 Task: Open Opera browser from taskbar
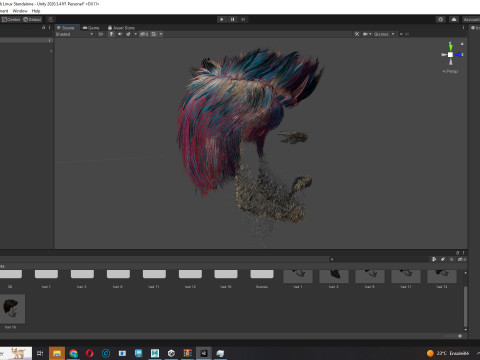89,353
